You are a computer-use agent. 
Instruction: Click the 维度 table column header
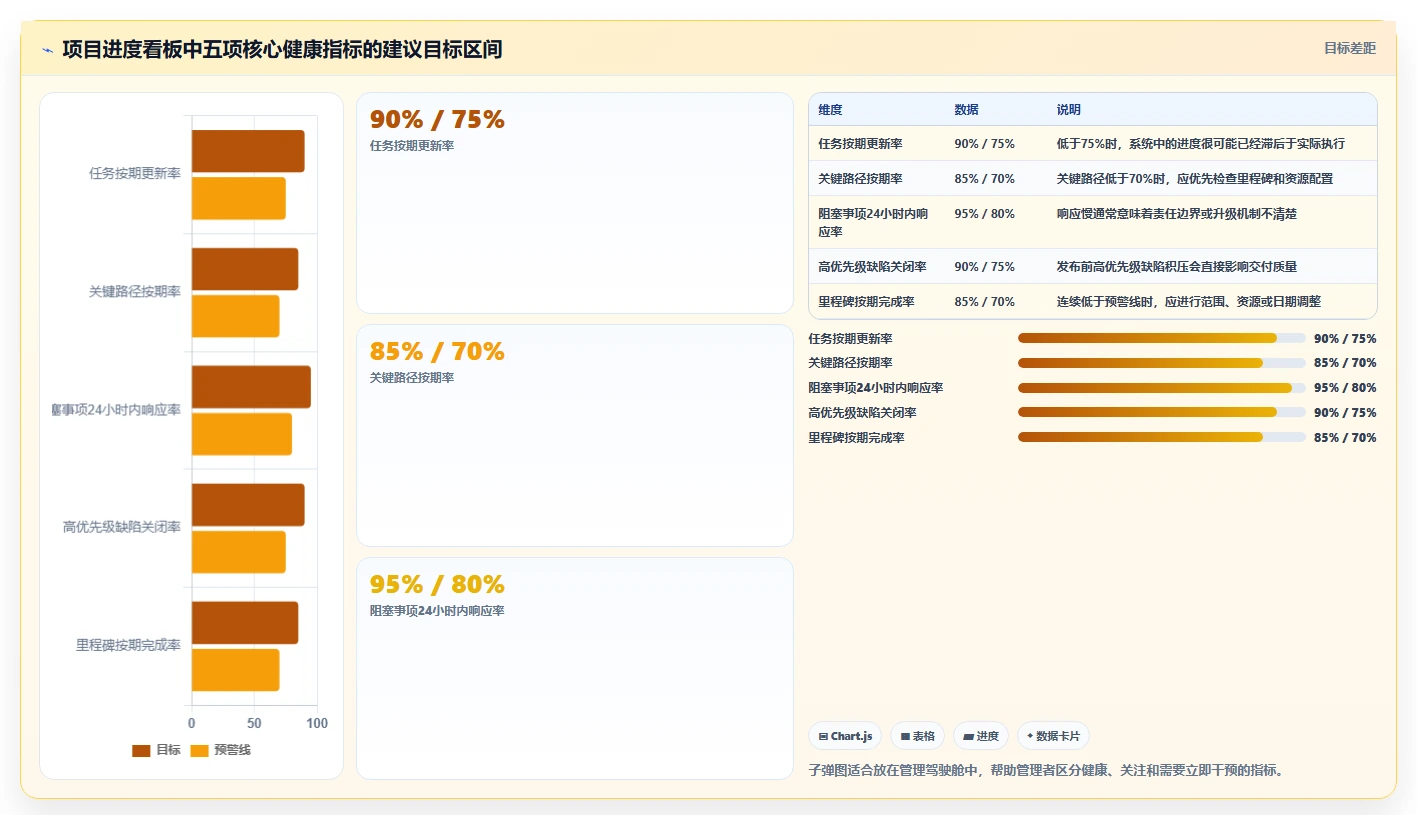coord(830,110)
